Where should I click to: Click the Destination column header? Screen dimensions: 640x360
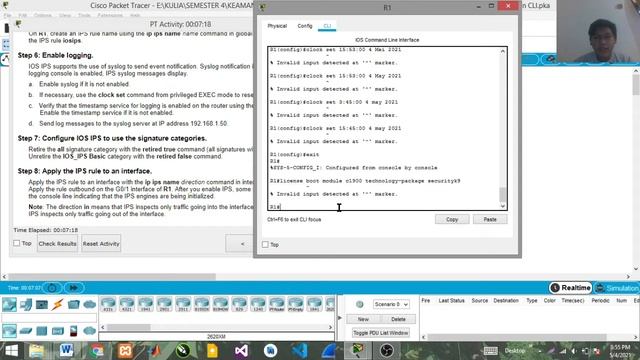(x=506, y=300)
